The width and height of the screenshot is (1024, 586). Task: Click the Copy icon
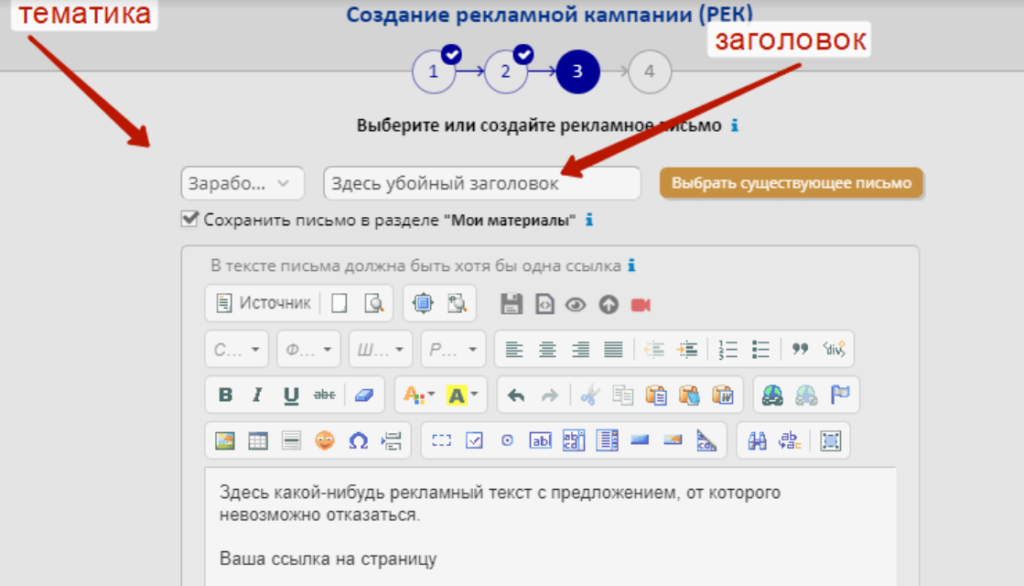(x=622, y=395)
